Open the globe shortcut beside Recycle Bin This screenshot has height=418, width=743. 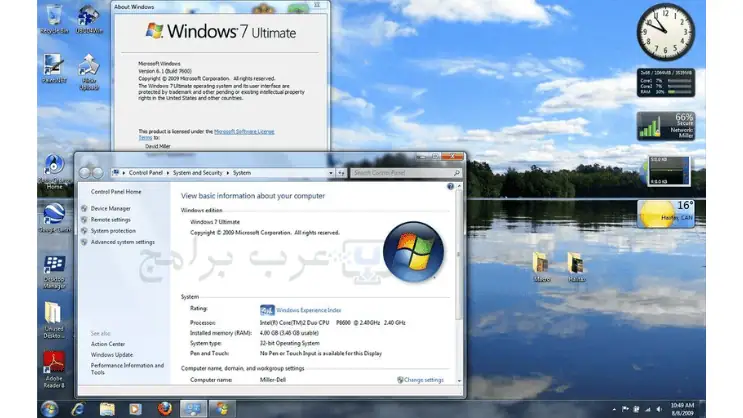[x=89, y=19]
